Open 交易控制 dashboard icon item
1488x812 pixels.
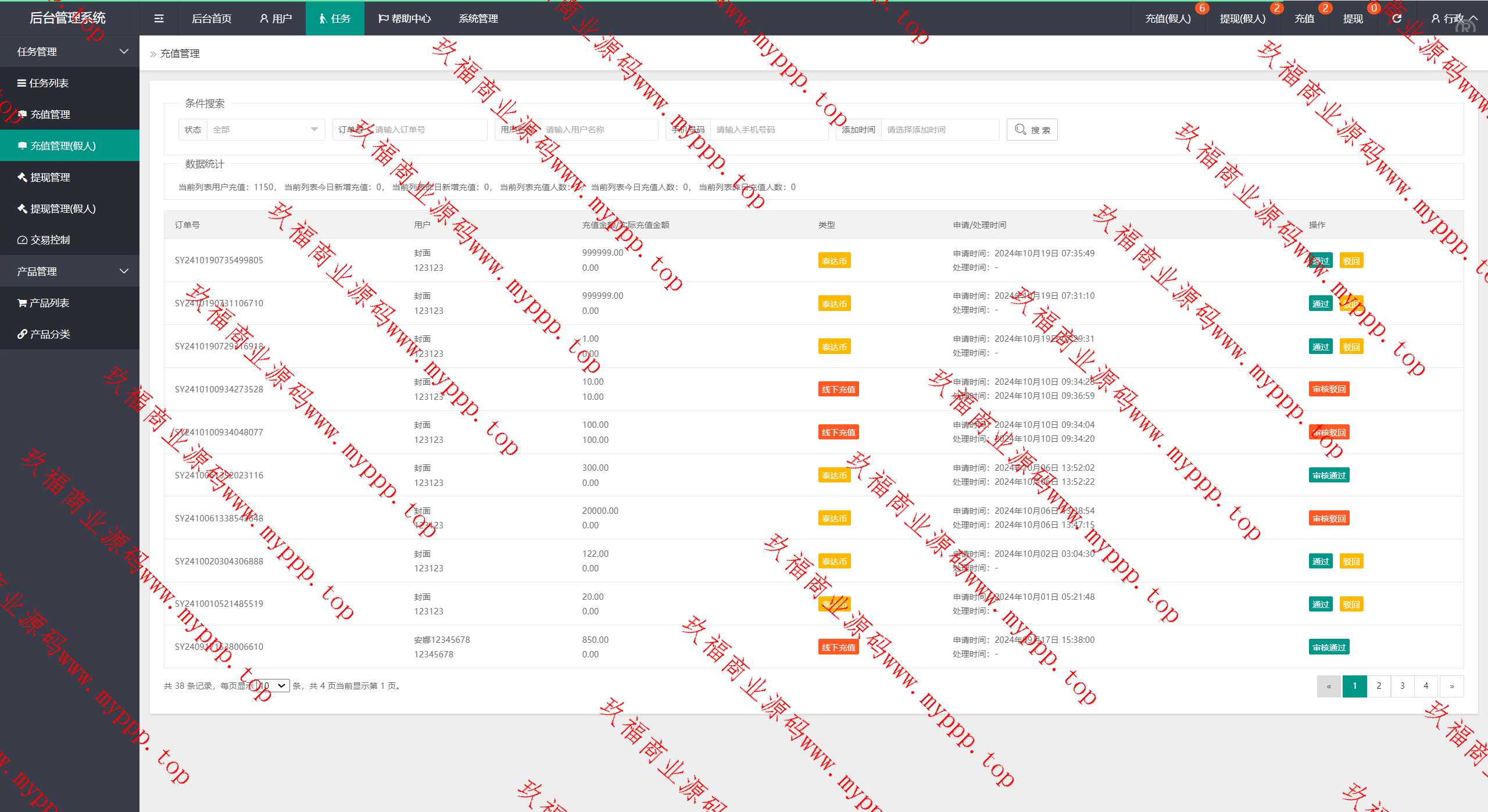coord(50,240)
